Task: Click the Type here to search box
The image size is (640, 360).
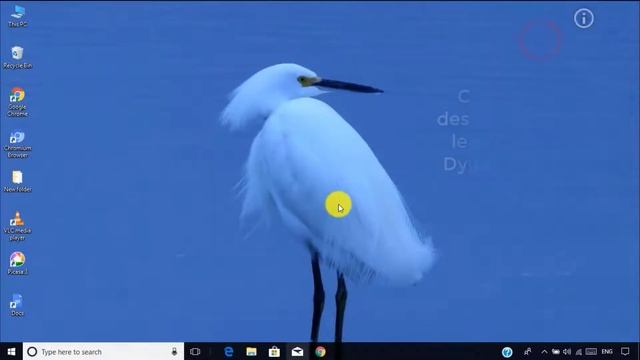Action: (103, 351)
